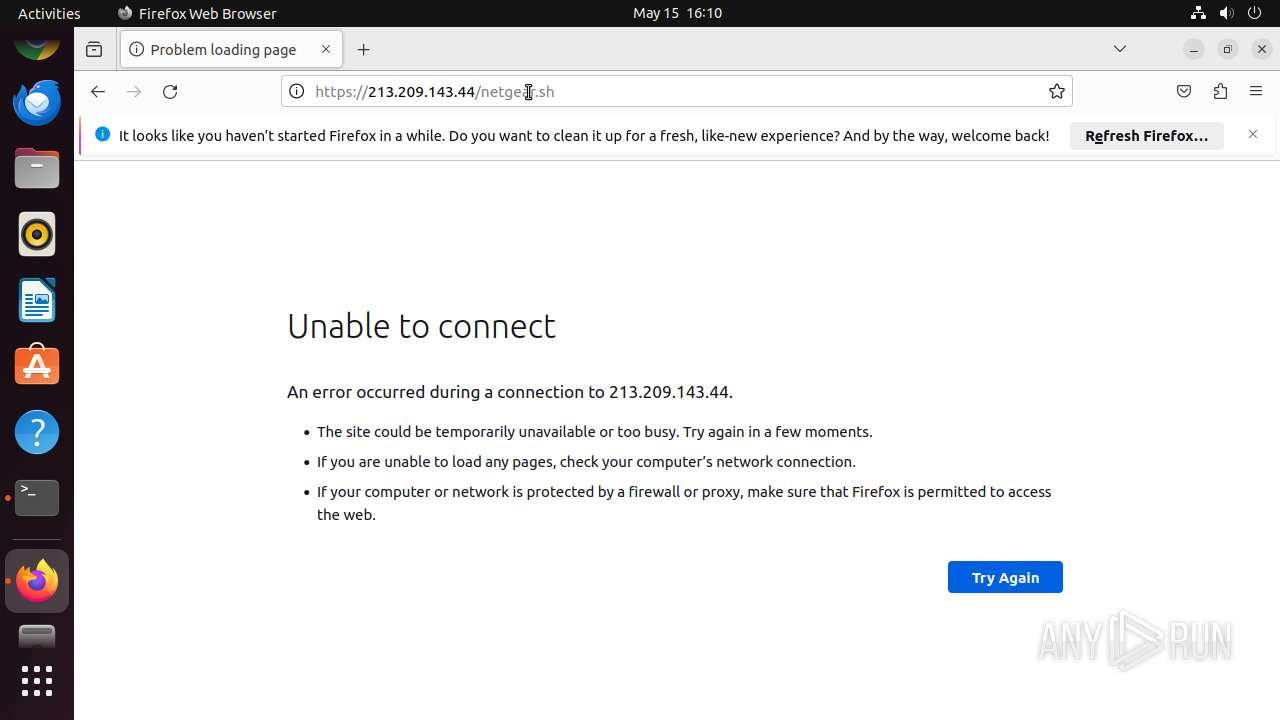
Task: Minimize the Firefox window
Action: (1193, 49)
